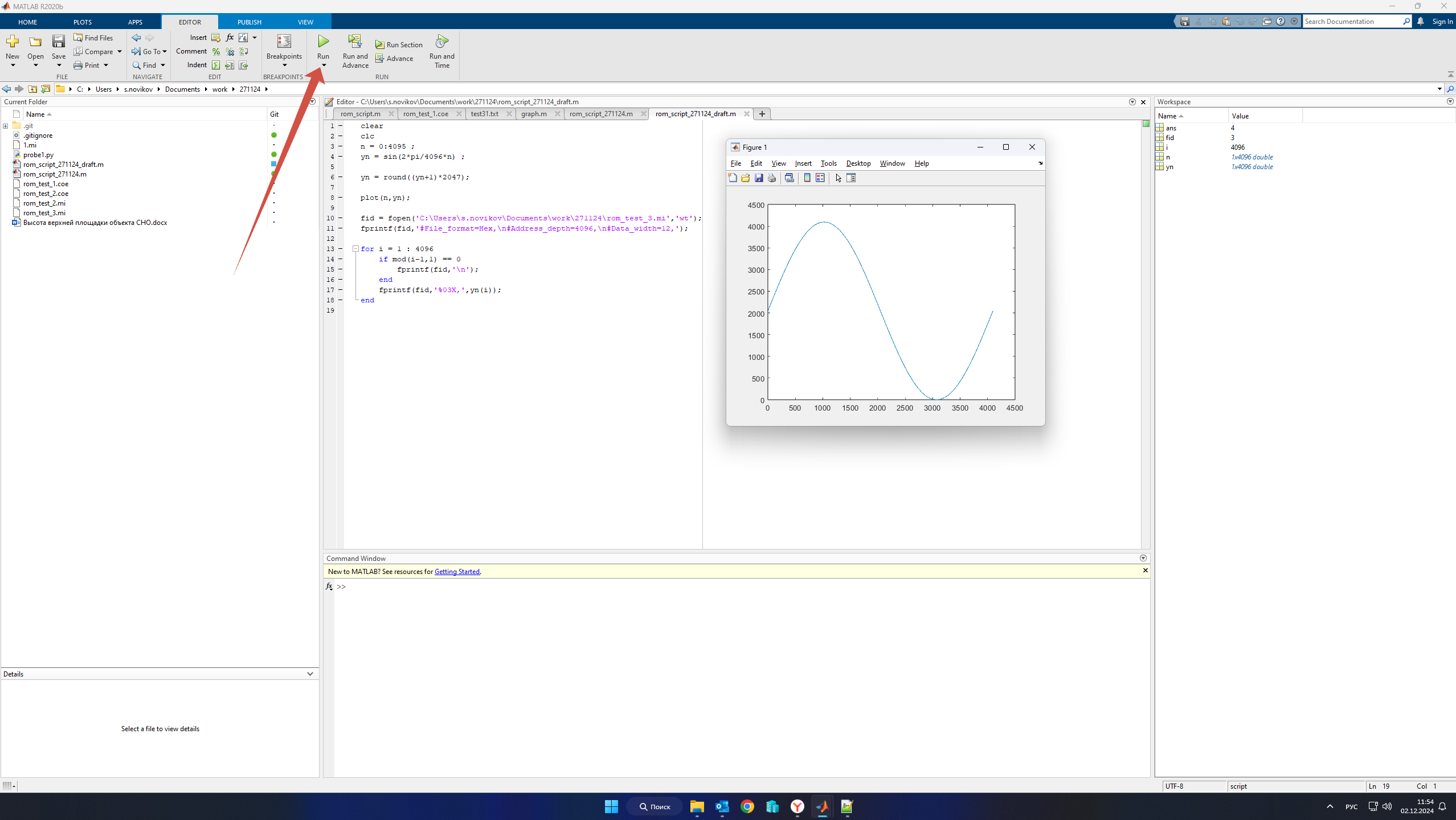Click the Run green play button

pyautogui.click(x=322, y=41)
